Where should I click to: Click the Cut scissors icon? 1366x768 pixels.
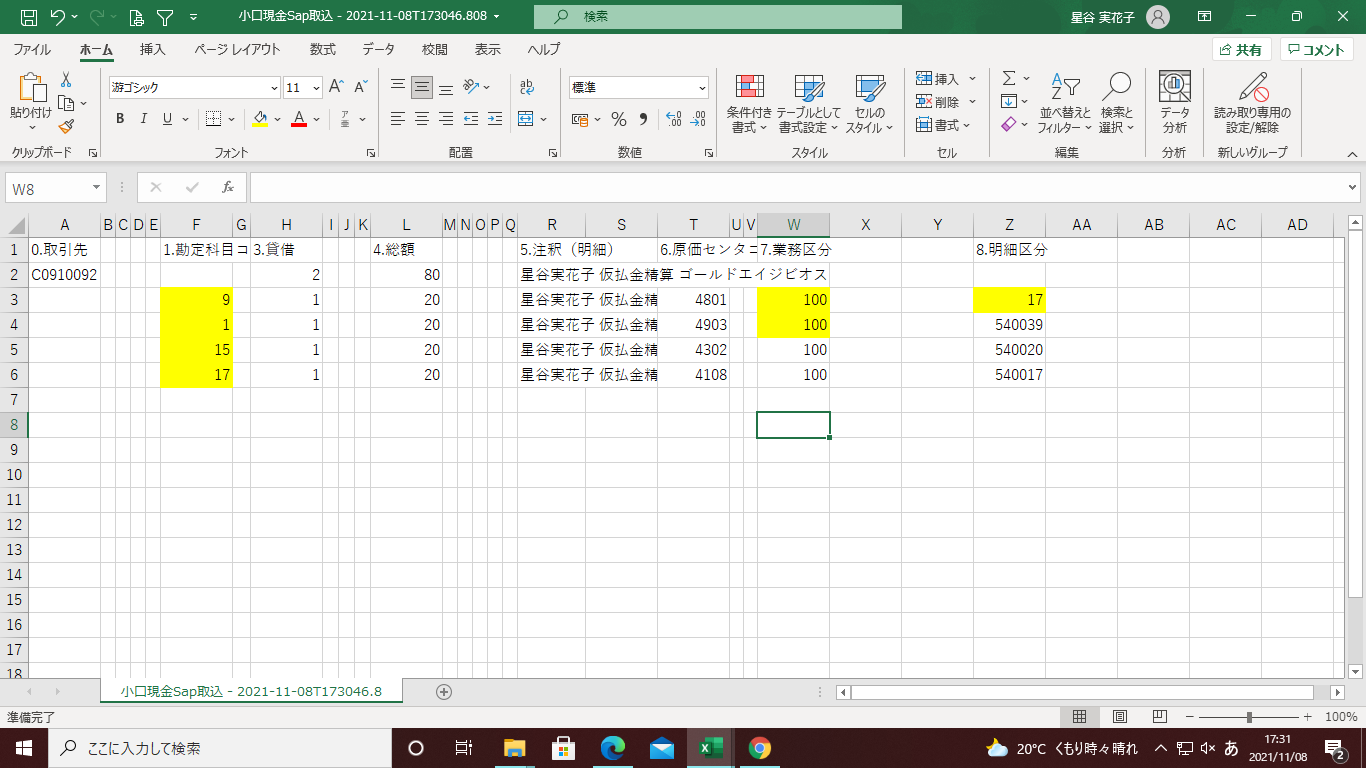pyautogui.click(x=66, y=80)
